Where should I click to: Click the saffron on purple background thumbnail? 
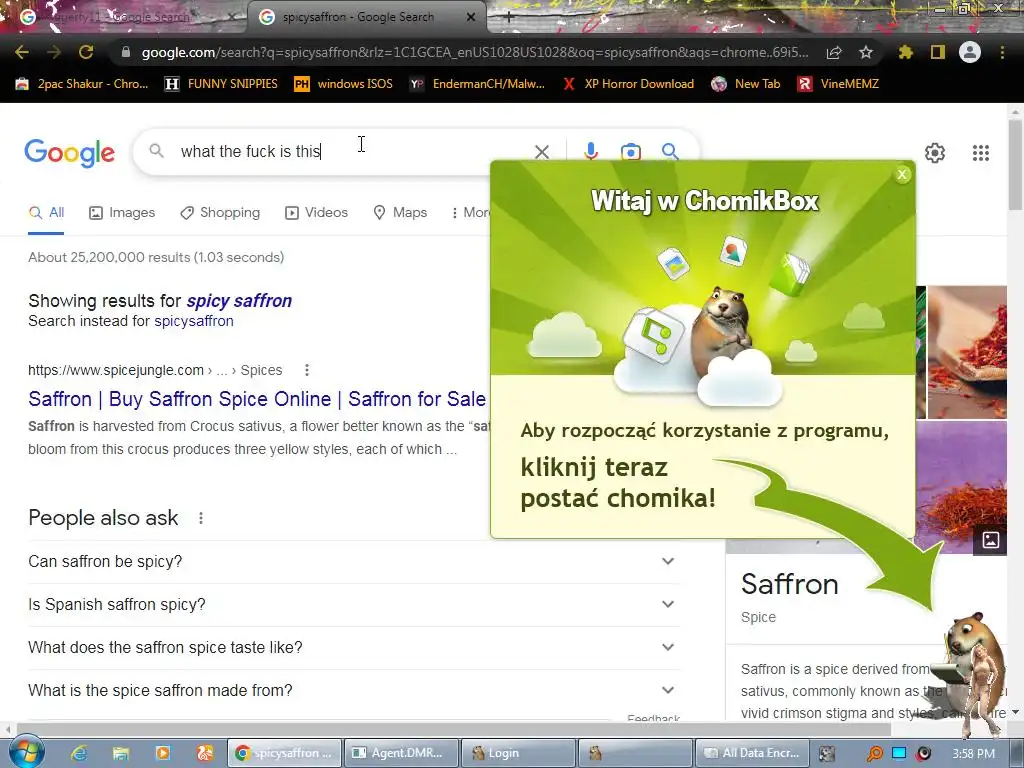(961, 487)
